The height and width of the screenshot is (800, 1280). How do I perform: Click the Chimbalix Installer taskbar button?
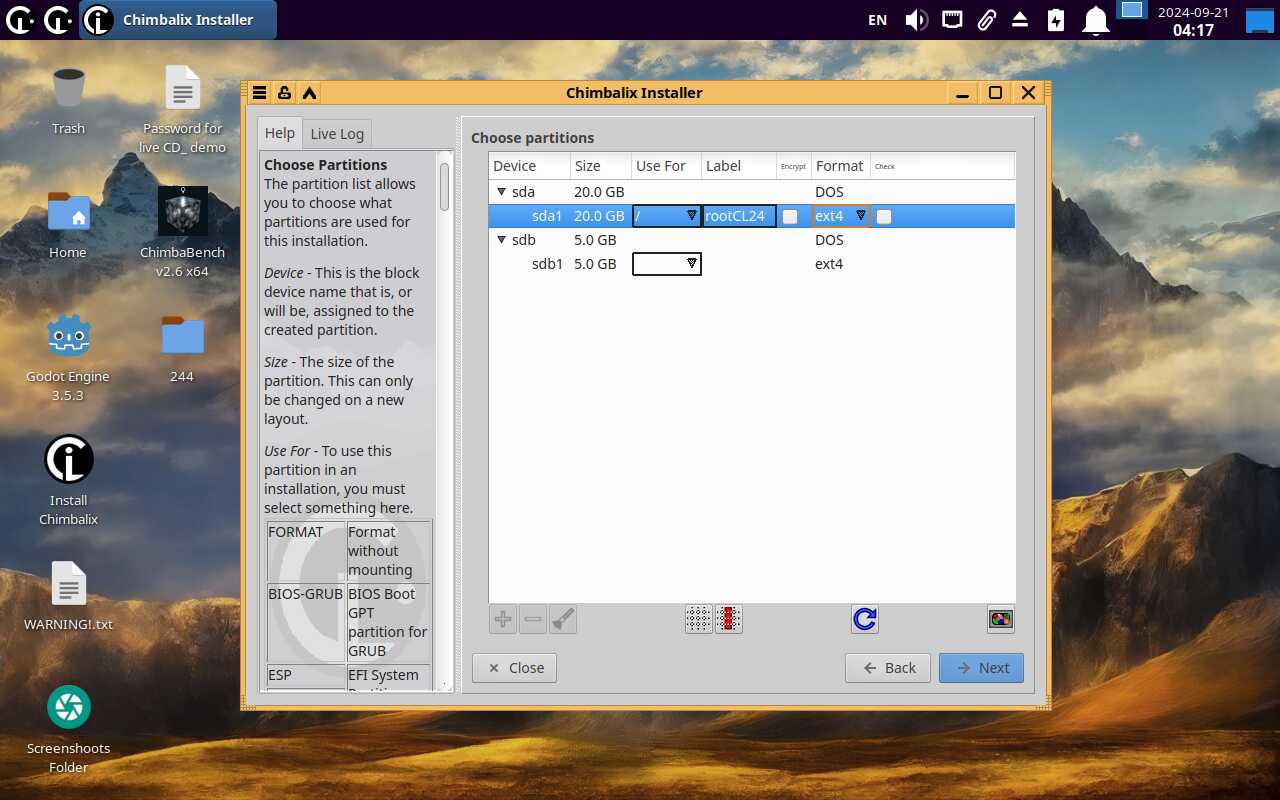tap(178, 20)
